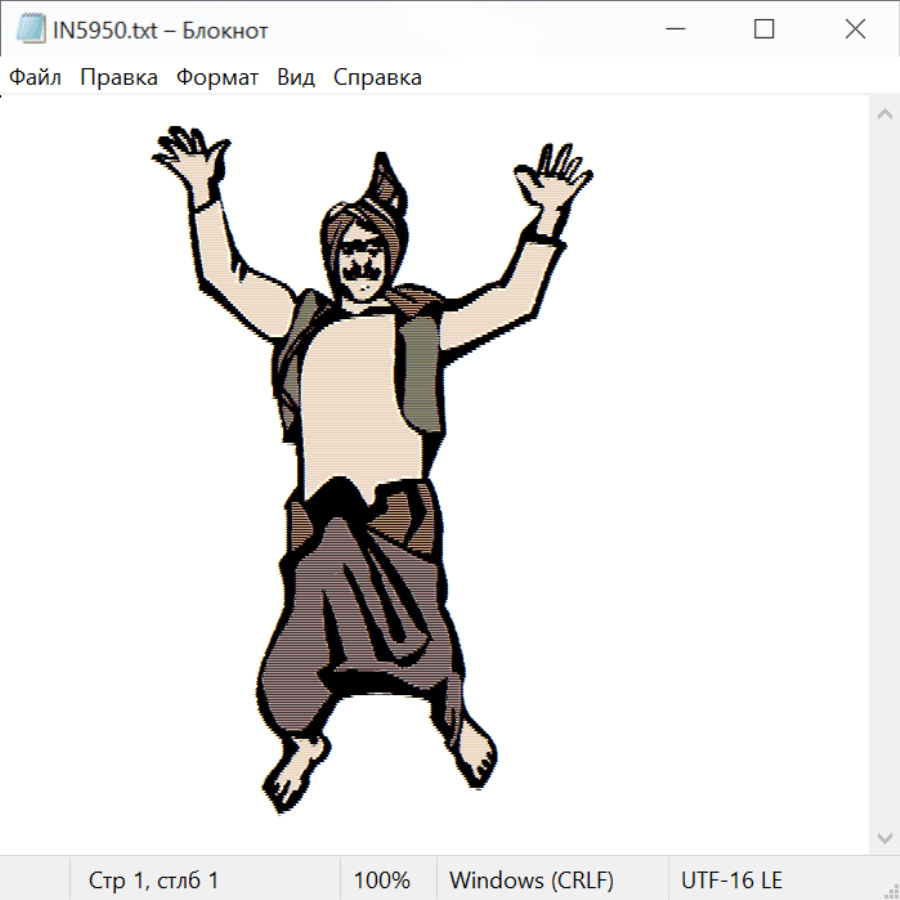Click the Notepad icon in title bar
Screen dimensions: 900x900
[x=30, y=30]
